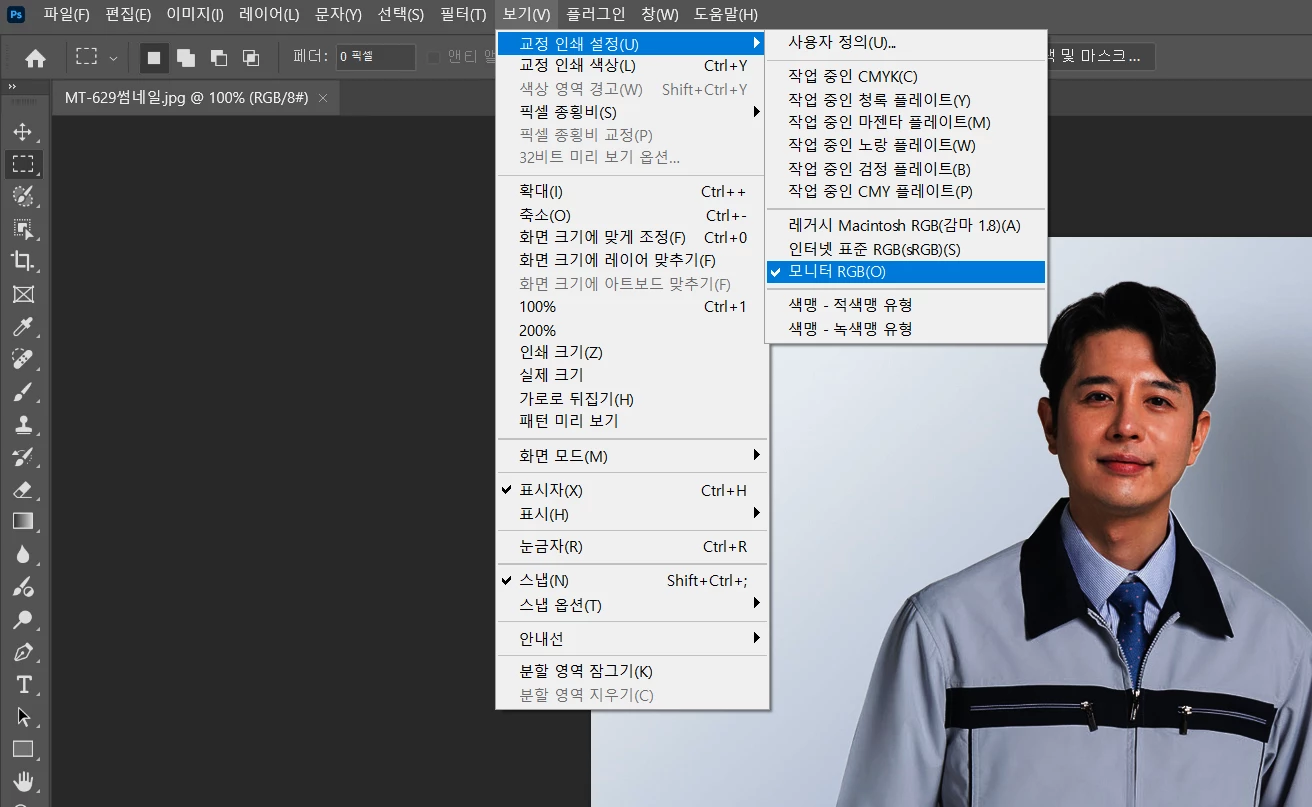Select the Move tool
Viewport: 1312px width, 807px height.
(23, 132)
